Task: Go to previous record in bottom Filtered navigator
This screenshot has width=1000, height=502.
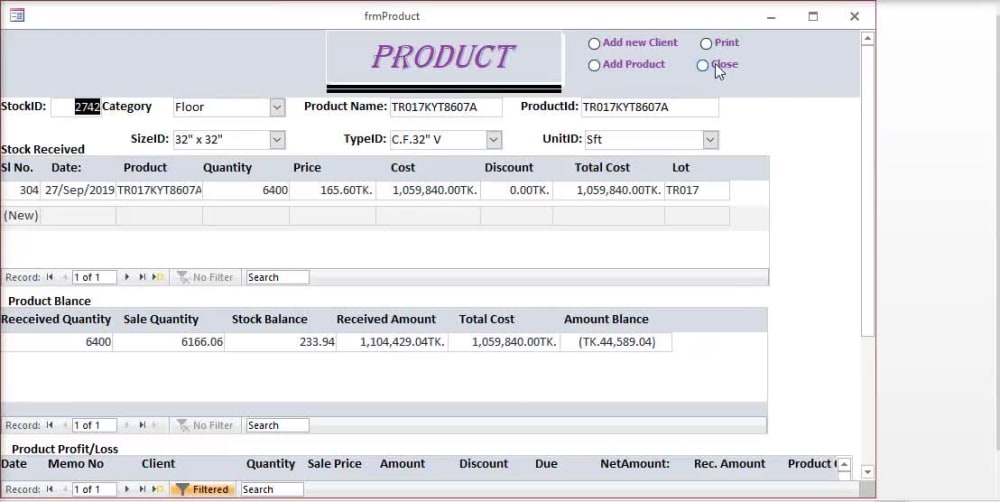Action: coord(64,490)
